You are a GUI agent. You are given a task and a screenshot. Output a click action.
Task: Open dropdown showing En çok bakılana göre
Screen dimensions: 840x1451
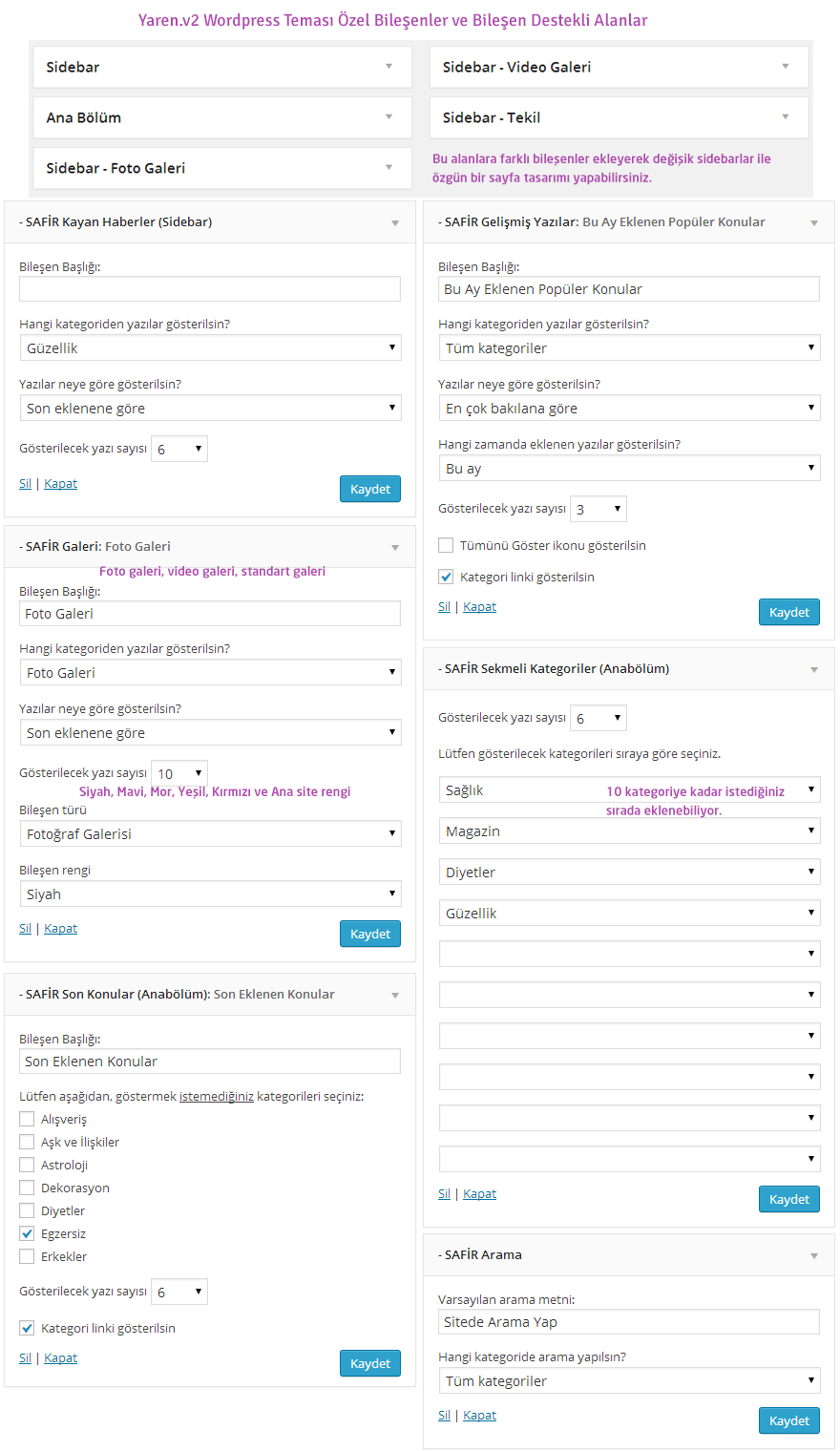pos(629,408)
